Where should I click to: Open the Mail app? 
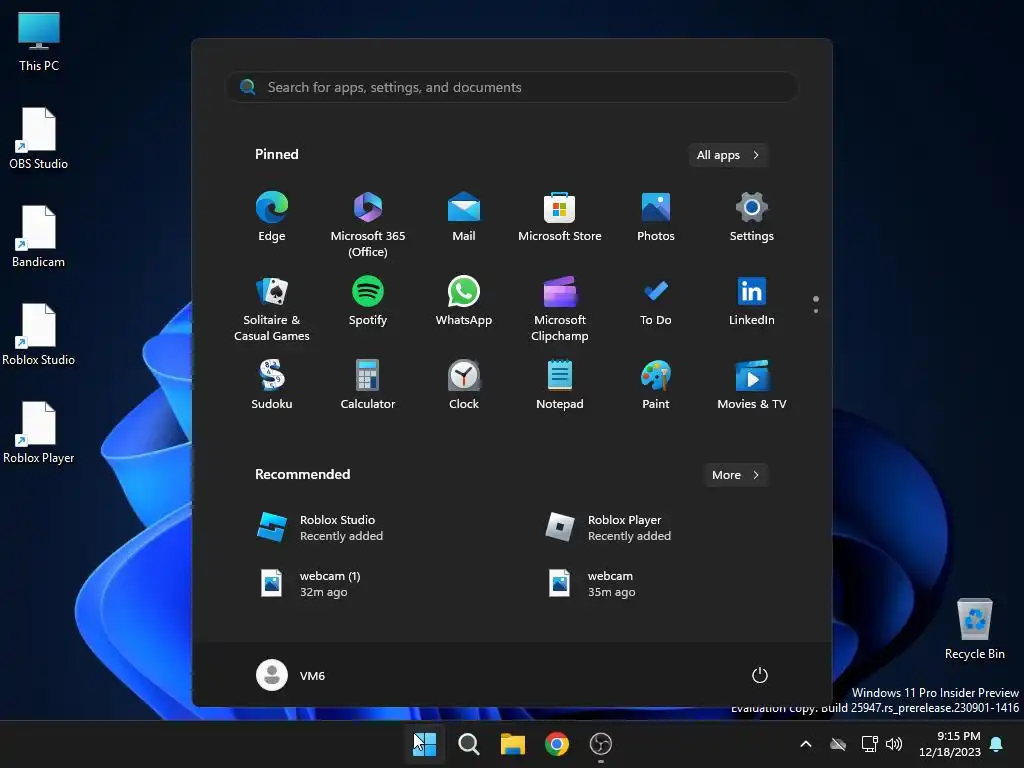[x=464, y=217]
